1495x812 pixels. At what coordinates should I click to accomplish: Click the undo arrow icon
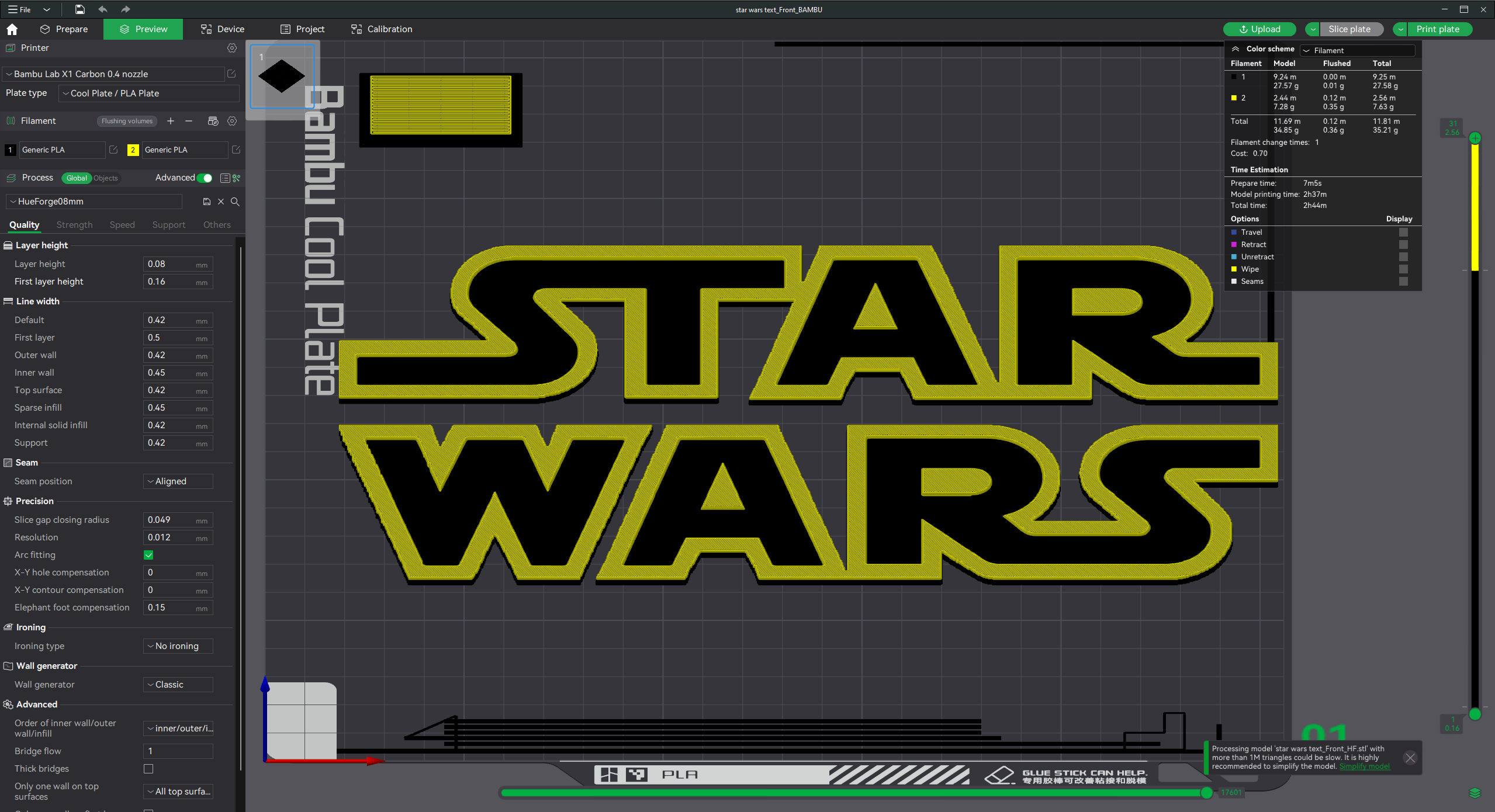(x=103, y=9)
